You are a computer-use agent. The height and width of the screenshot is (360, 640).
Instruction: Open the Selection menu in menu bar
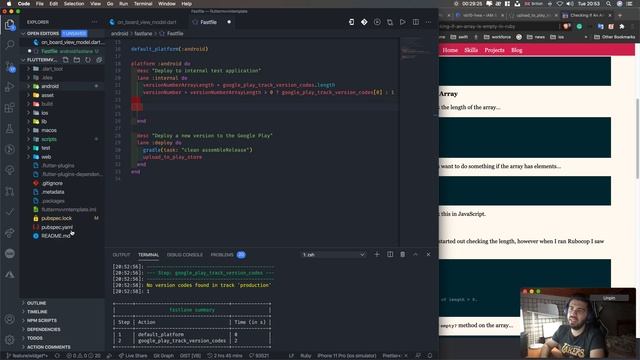pyautogui.click(x=73, y=4)
